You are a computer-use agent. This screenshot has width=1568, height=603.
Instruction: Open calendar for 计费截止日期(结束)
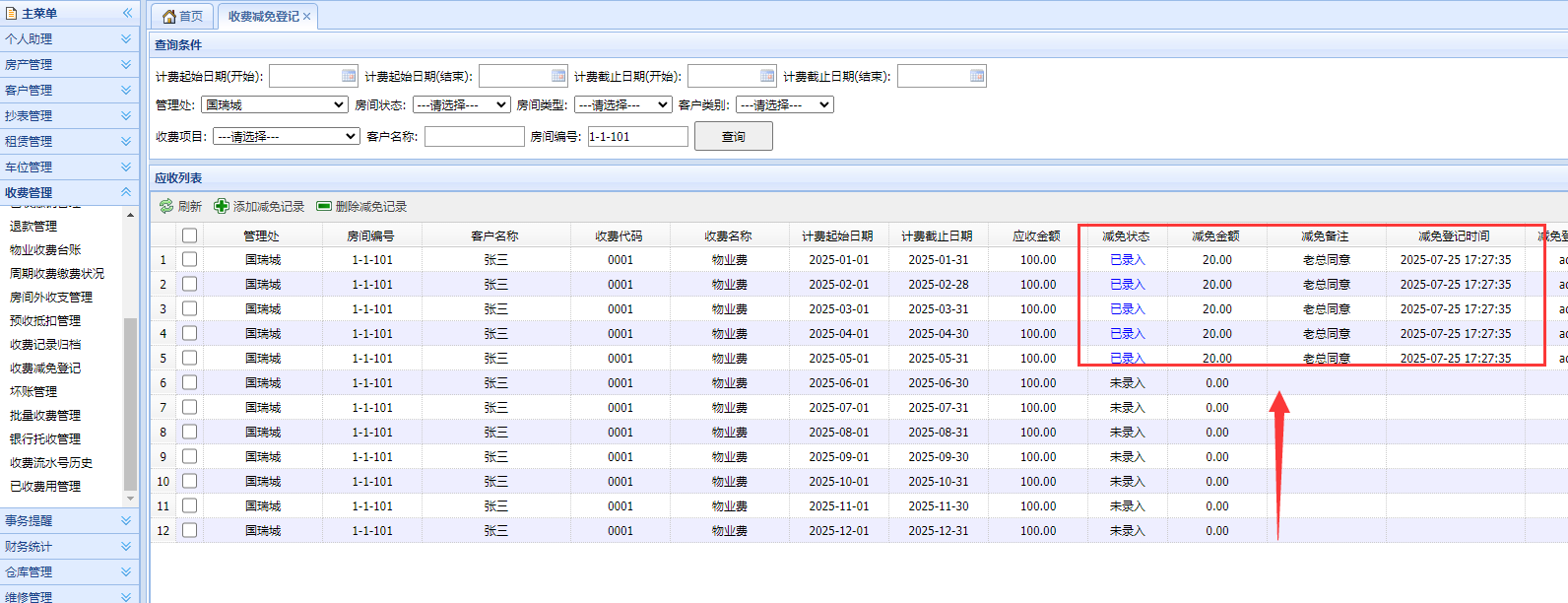[977, 76]
